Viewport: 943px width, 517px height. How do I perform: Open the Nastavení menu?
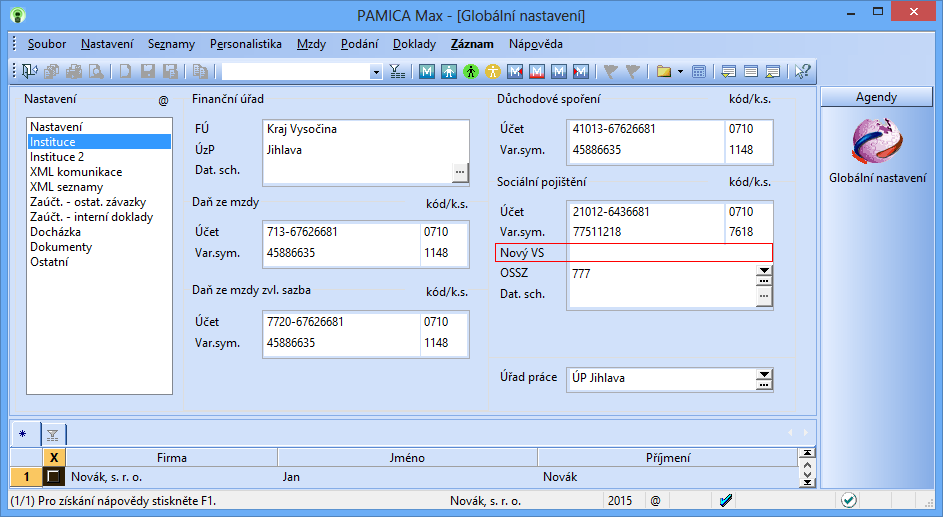[107, 44]
